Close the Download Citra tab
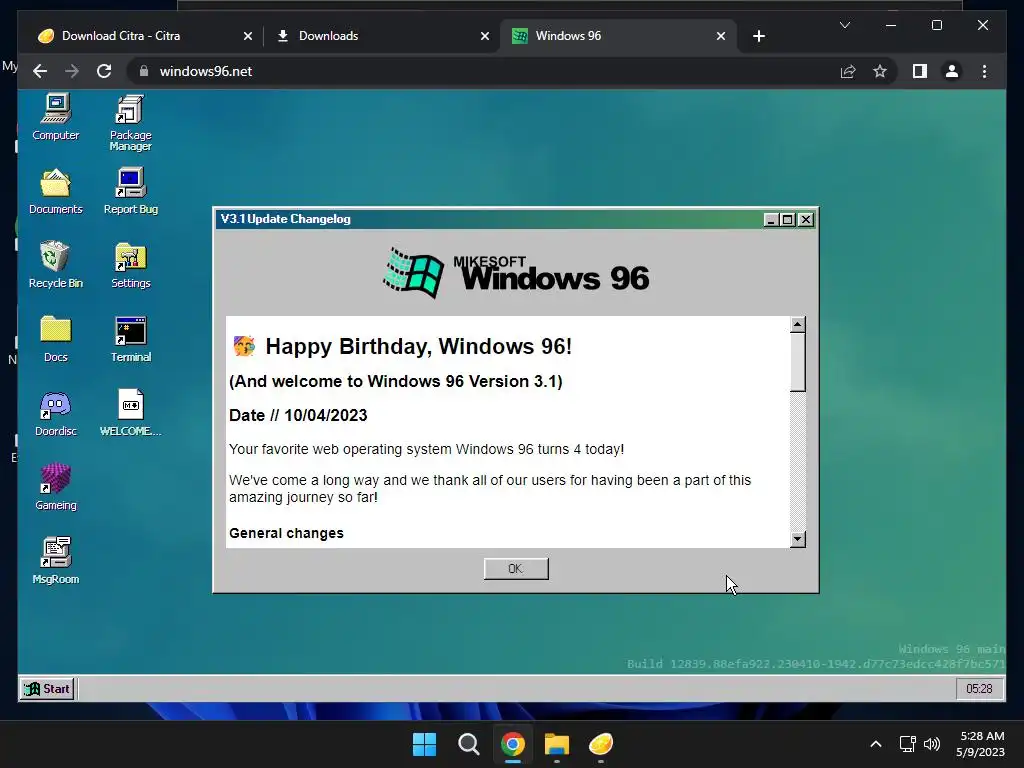1024x768 pixels. tap(248, 36)
